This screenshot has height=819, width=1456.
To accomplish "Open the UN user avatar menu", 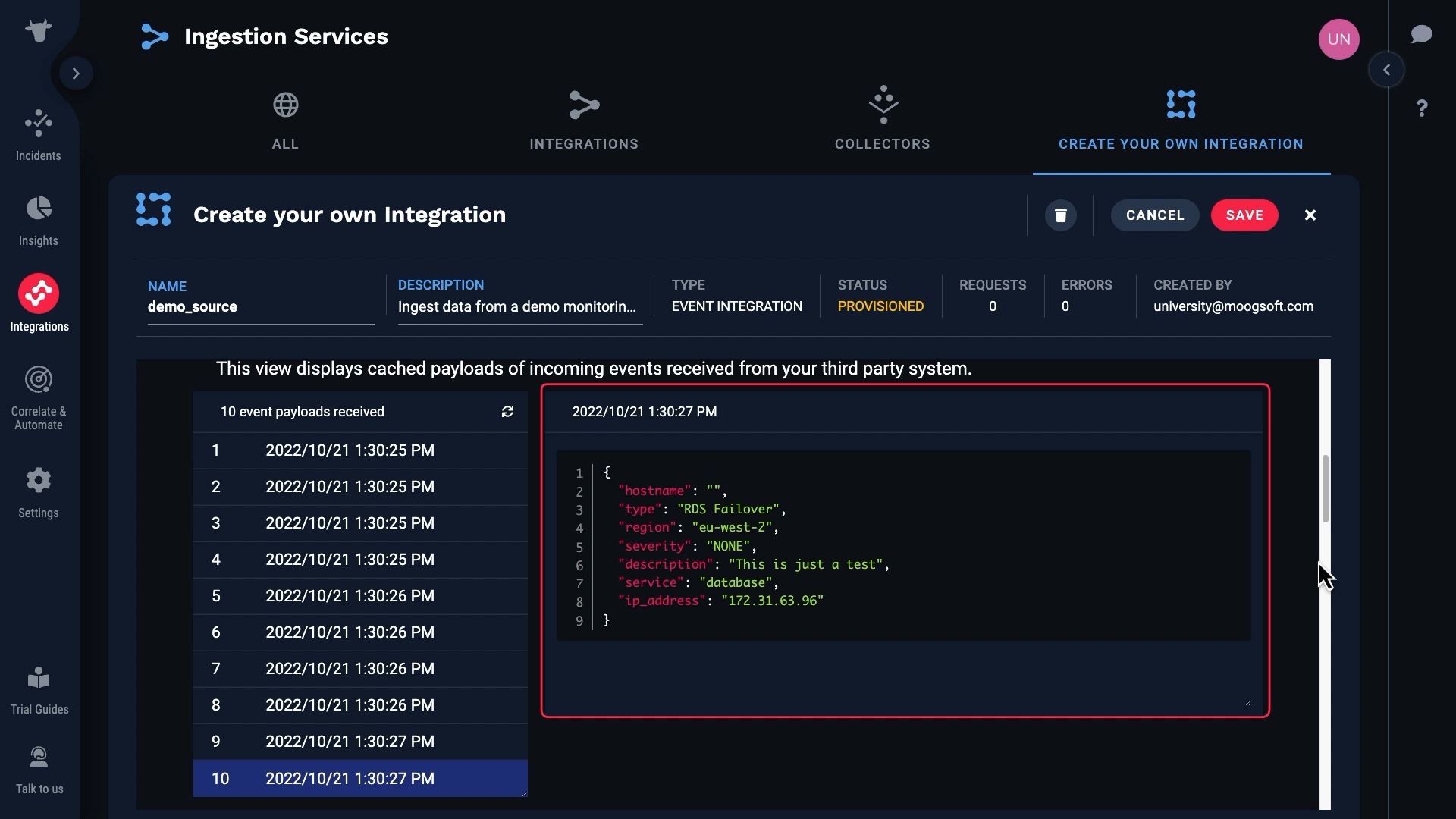I will (x=1338, y=39).
